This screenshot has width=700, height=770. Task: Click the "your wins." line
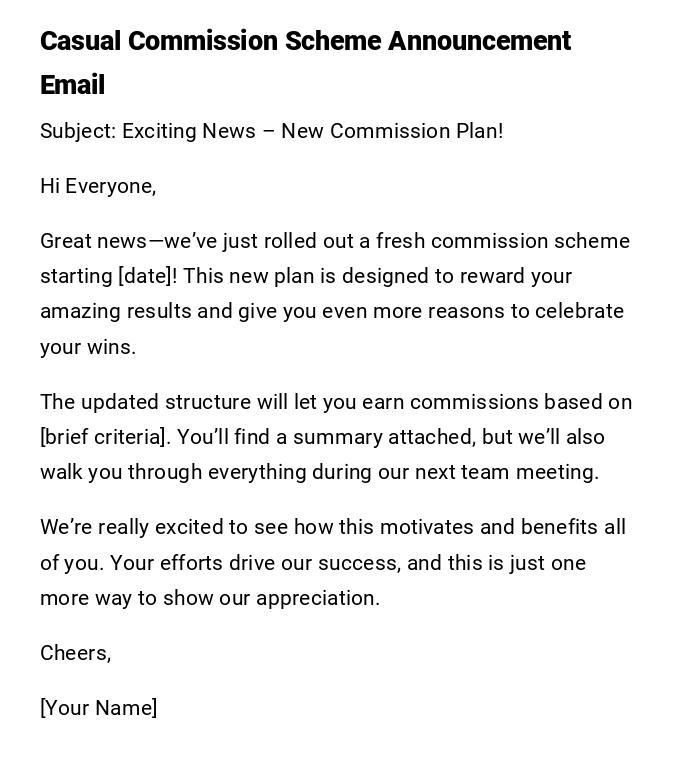(x=88, y=347)
